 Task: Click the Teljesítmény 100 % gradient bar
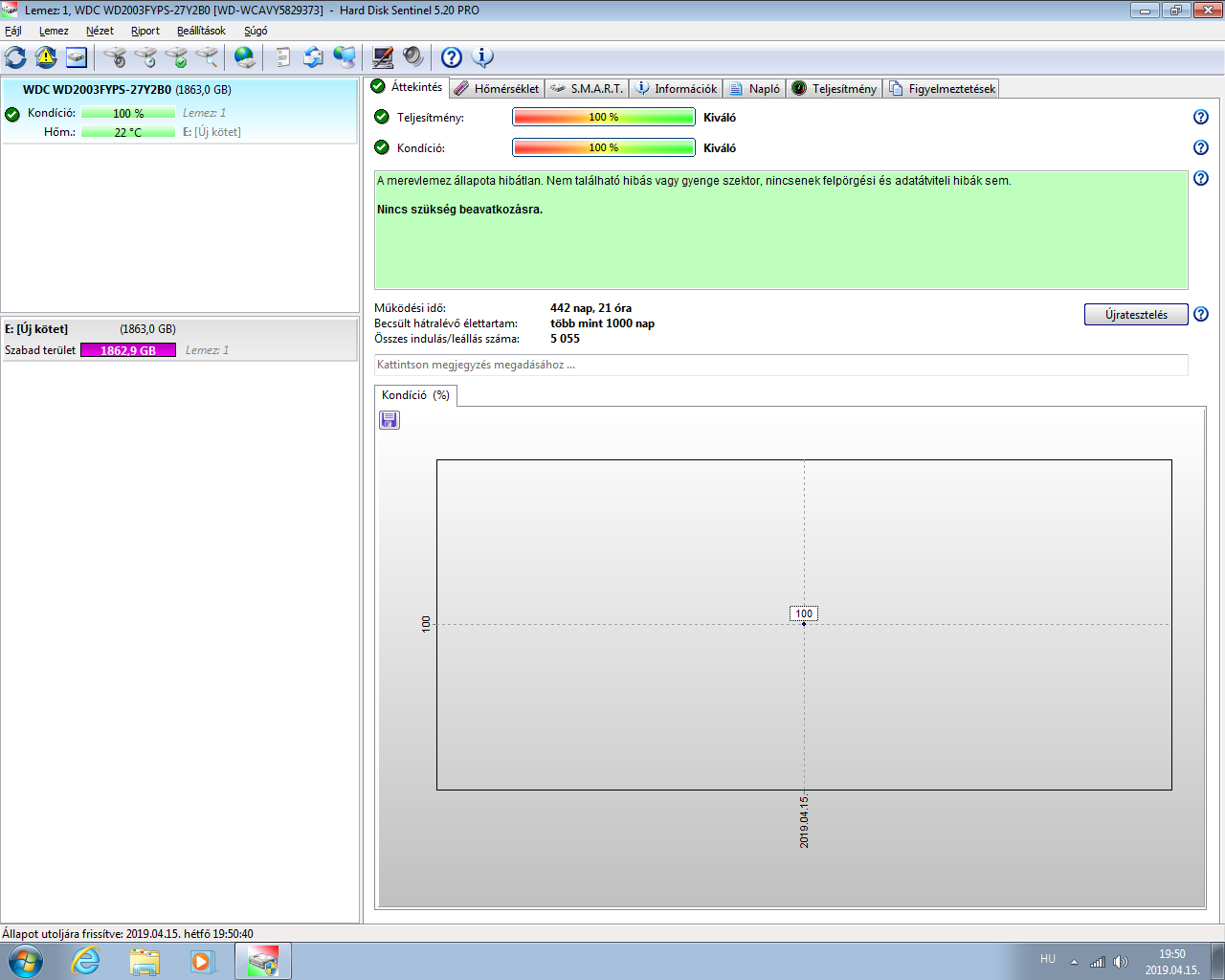pos(604,117)
